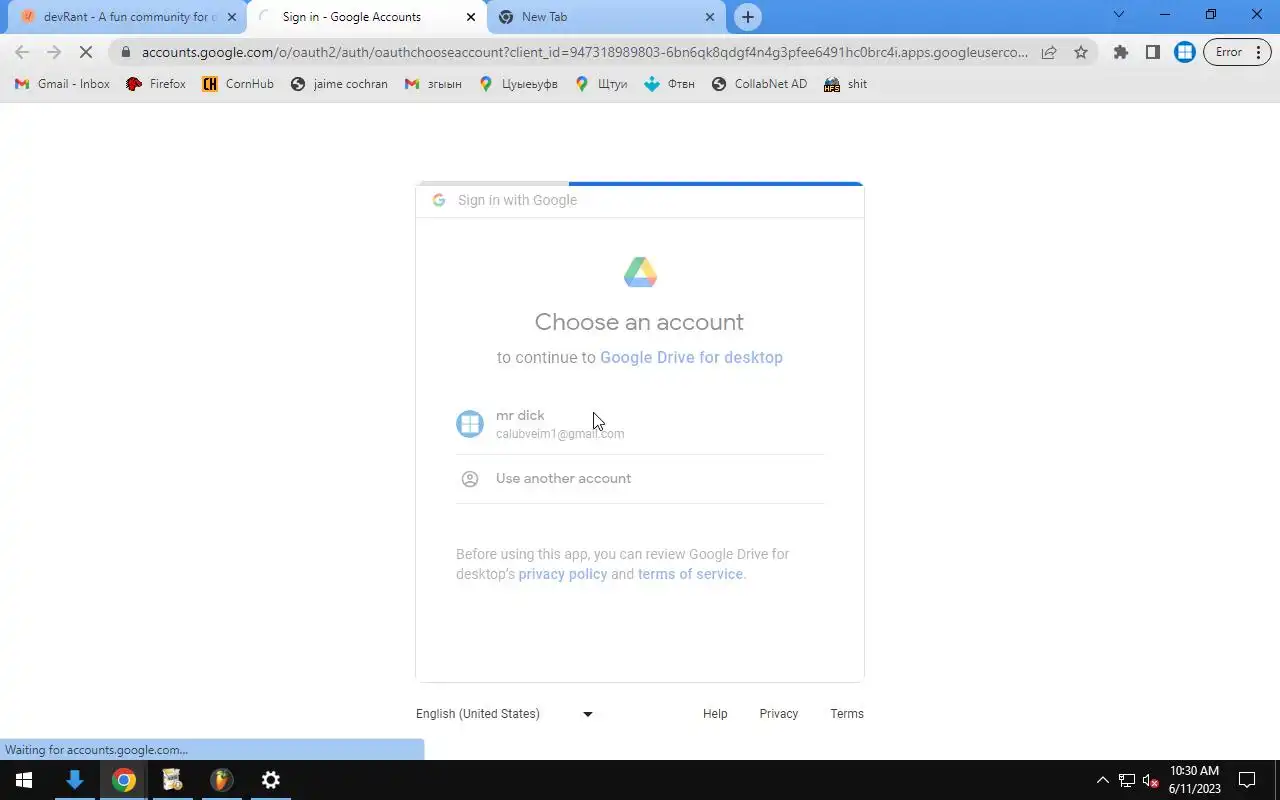Open Gmail - Inbox bookmark
Image resolution: width=1280 pixels, height=800 pixels.
[62, 84]
